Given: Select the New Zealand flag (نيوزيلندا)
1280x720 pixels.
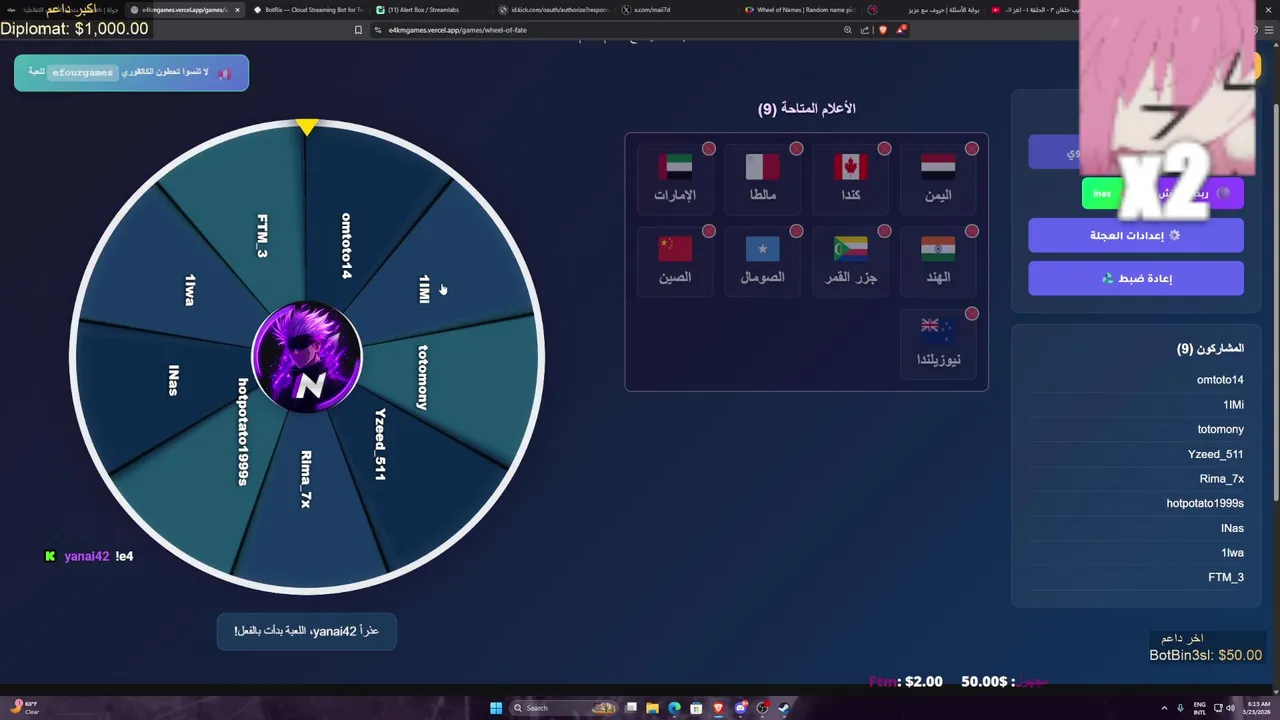Looking at the screenshot, I should pyautogui.click(x=937, y=343).
